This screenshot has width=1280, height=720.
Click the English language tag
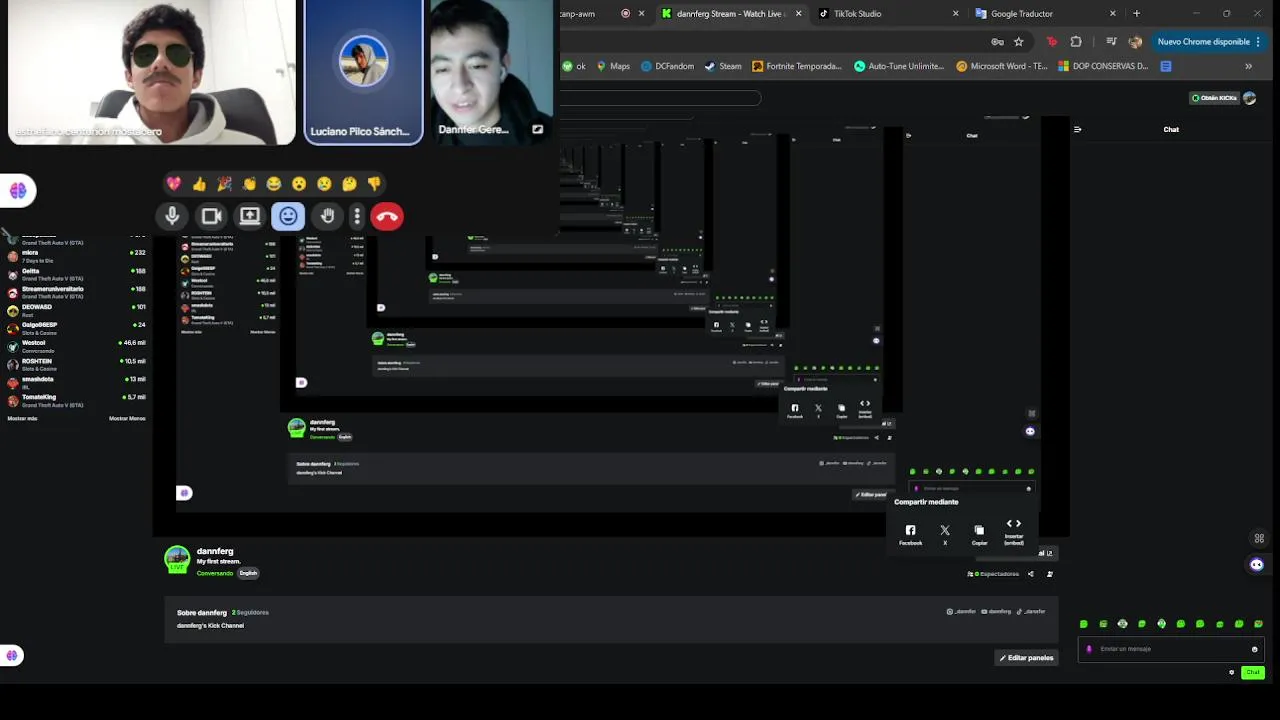[248, 573]
